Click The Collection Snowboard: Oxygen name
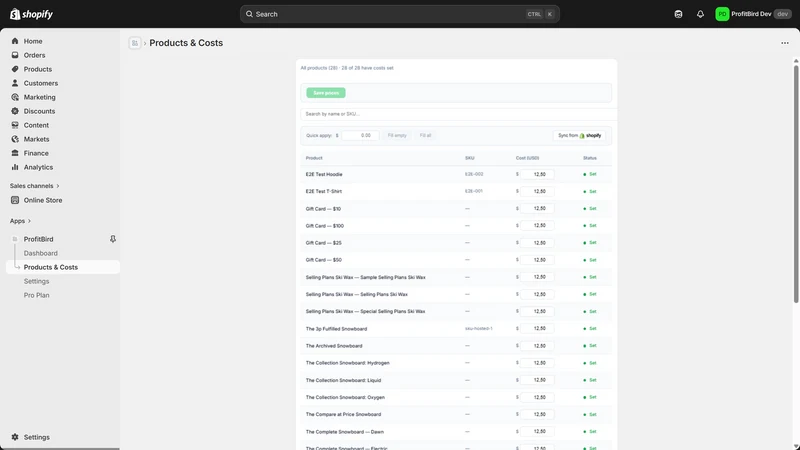Viewport: 800px width, 450px height. click(x=345, y=397)
